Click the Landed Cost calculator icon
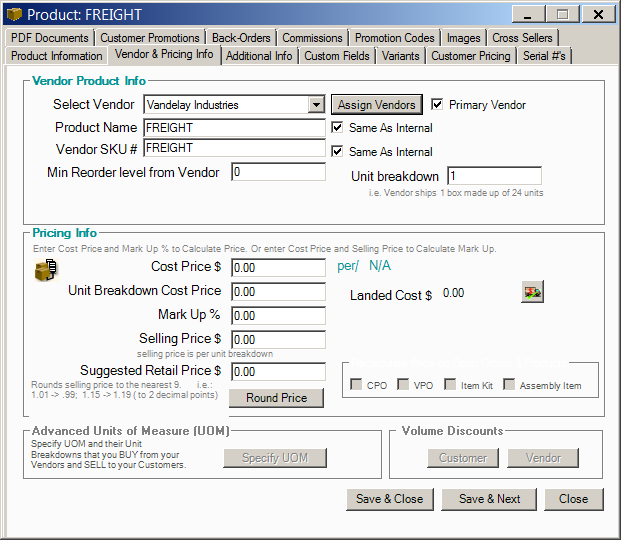Viewport: 621px width, 540px height. 532,292
